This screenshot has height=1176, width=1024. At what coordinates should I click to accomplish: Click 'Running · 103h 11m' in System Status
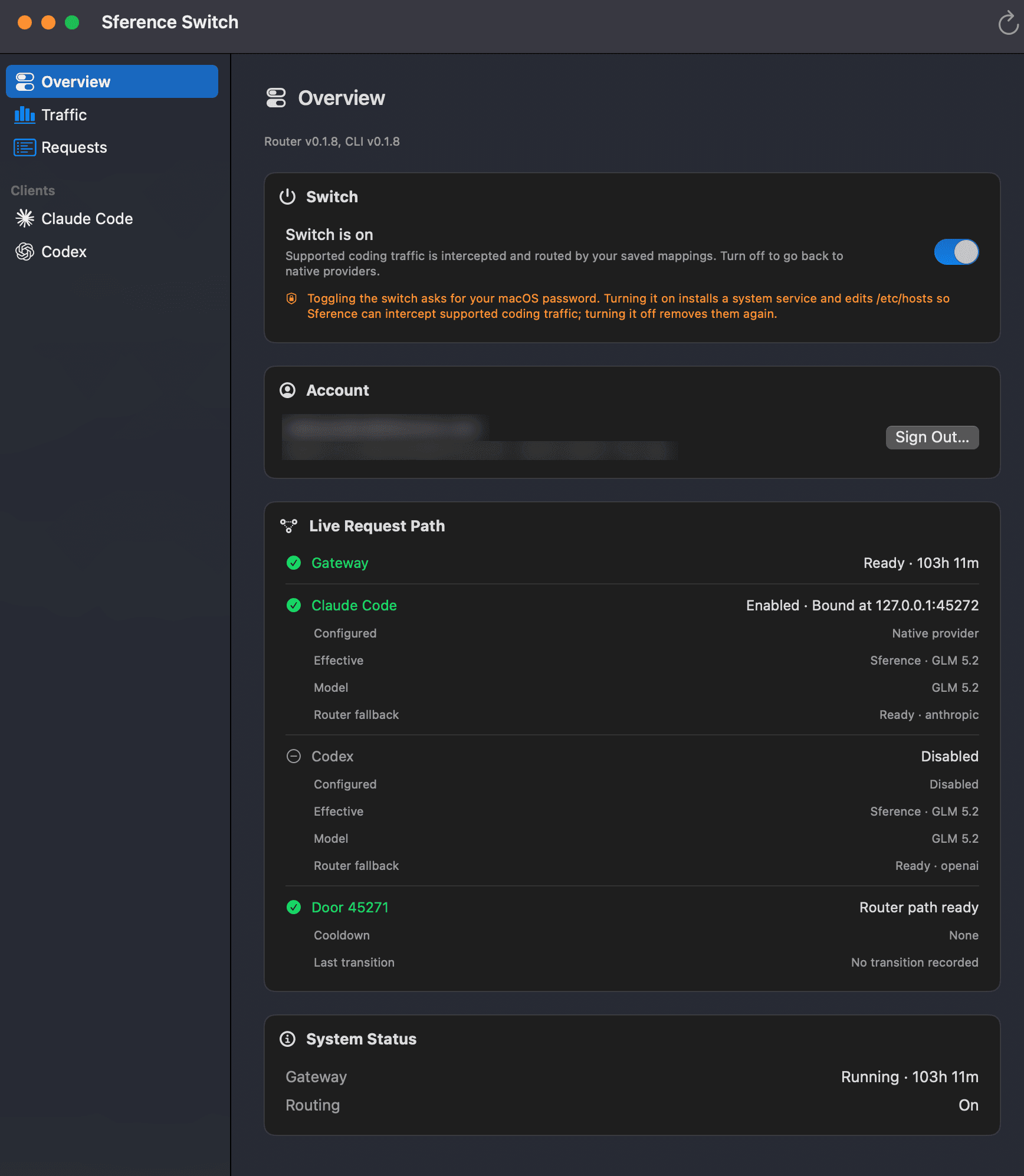coord(910,1077)
